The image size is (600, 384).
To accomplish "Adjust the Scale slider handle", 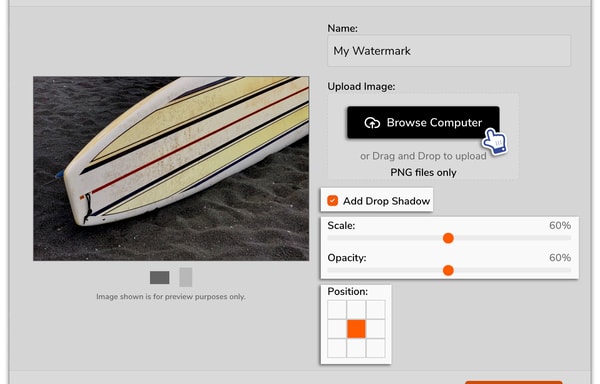I will pos(448,238).
